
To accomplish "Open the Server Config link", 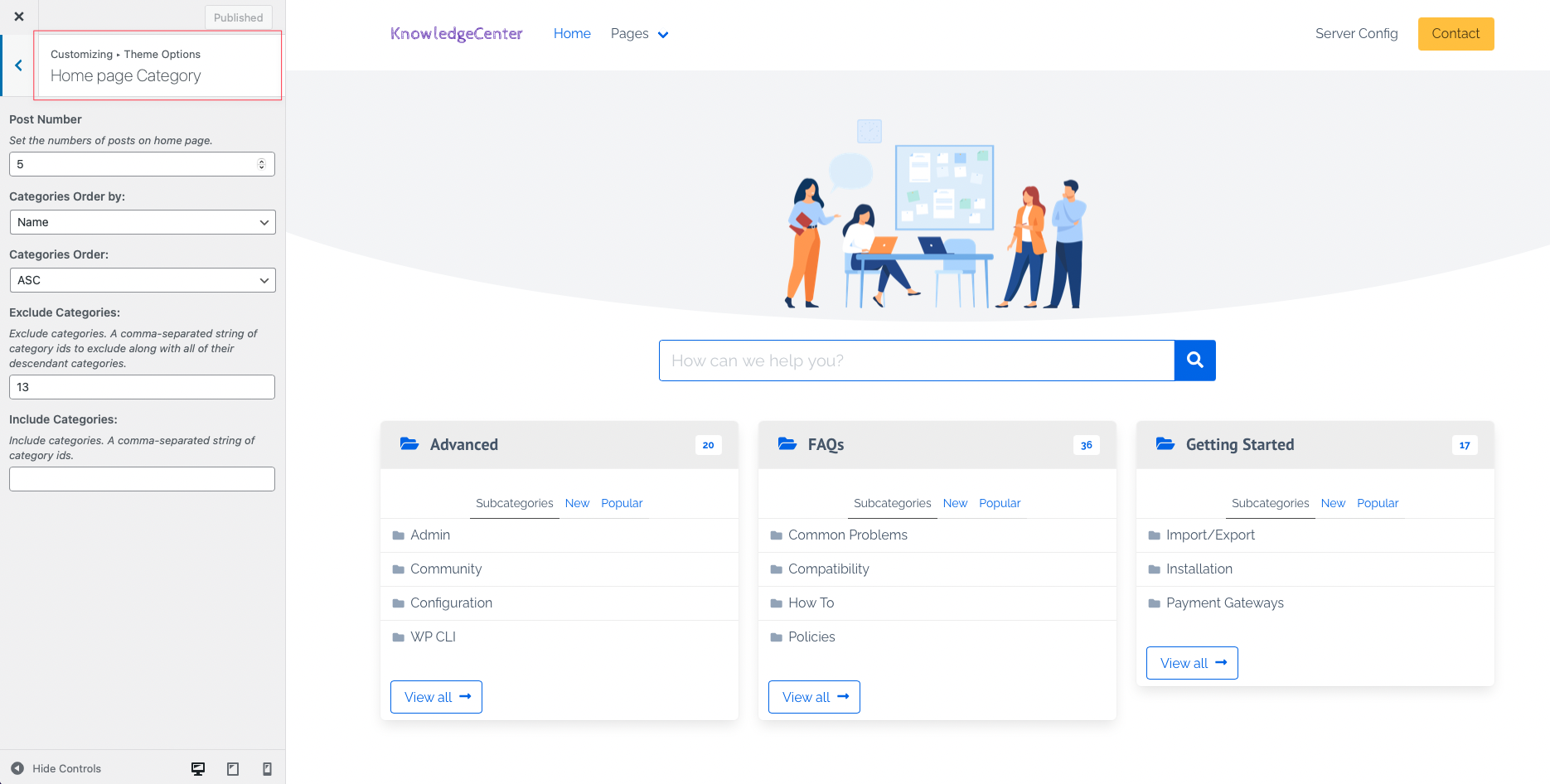I will (1356, 34).
